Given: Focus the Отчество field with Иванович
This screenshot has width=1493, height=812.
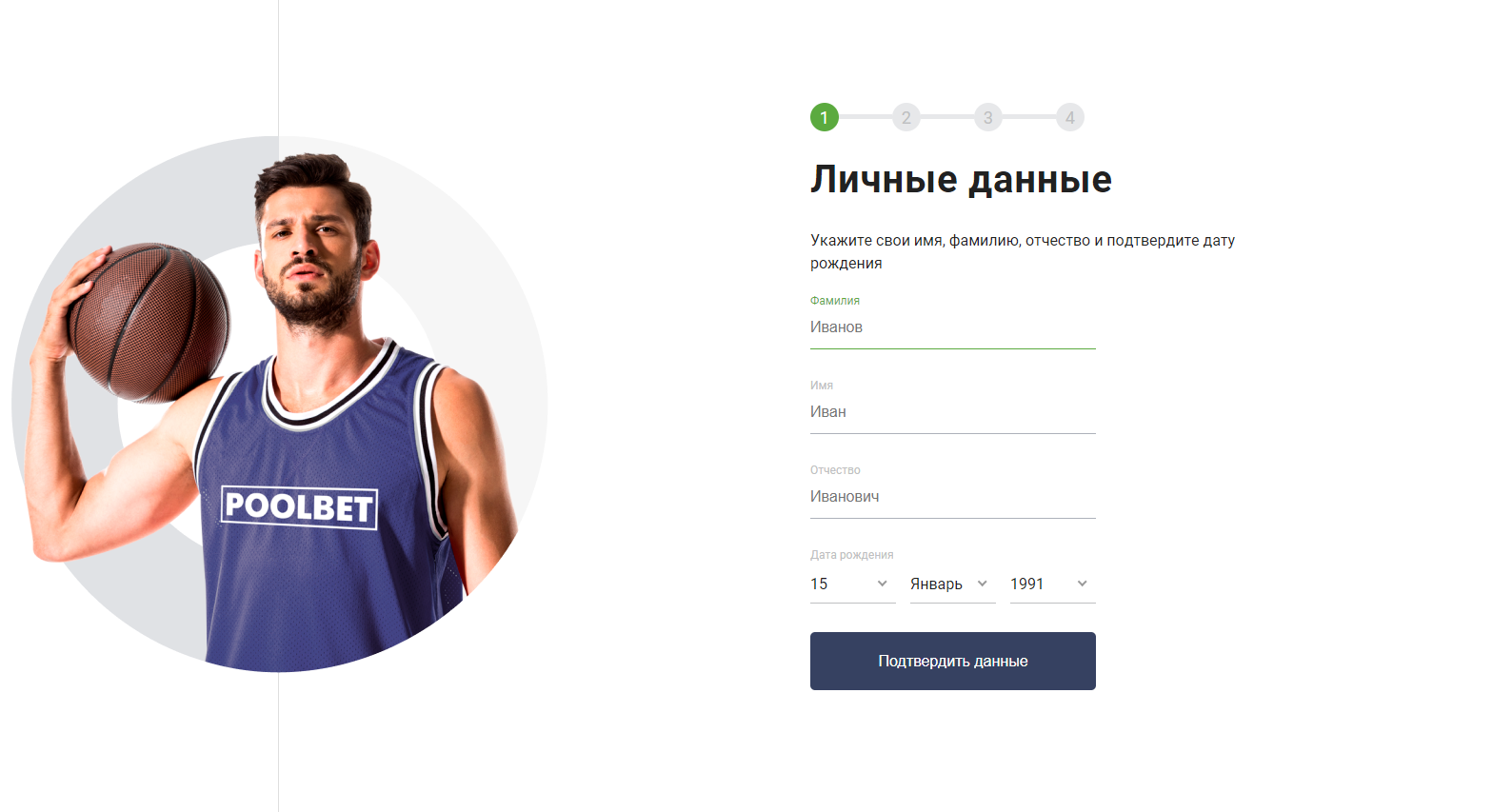Looking at the screenshot, I should pyautogui.click(x=953, y=497).
